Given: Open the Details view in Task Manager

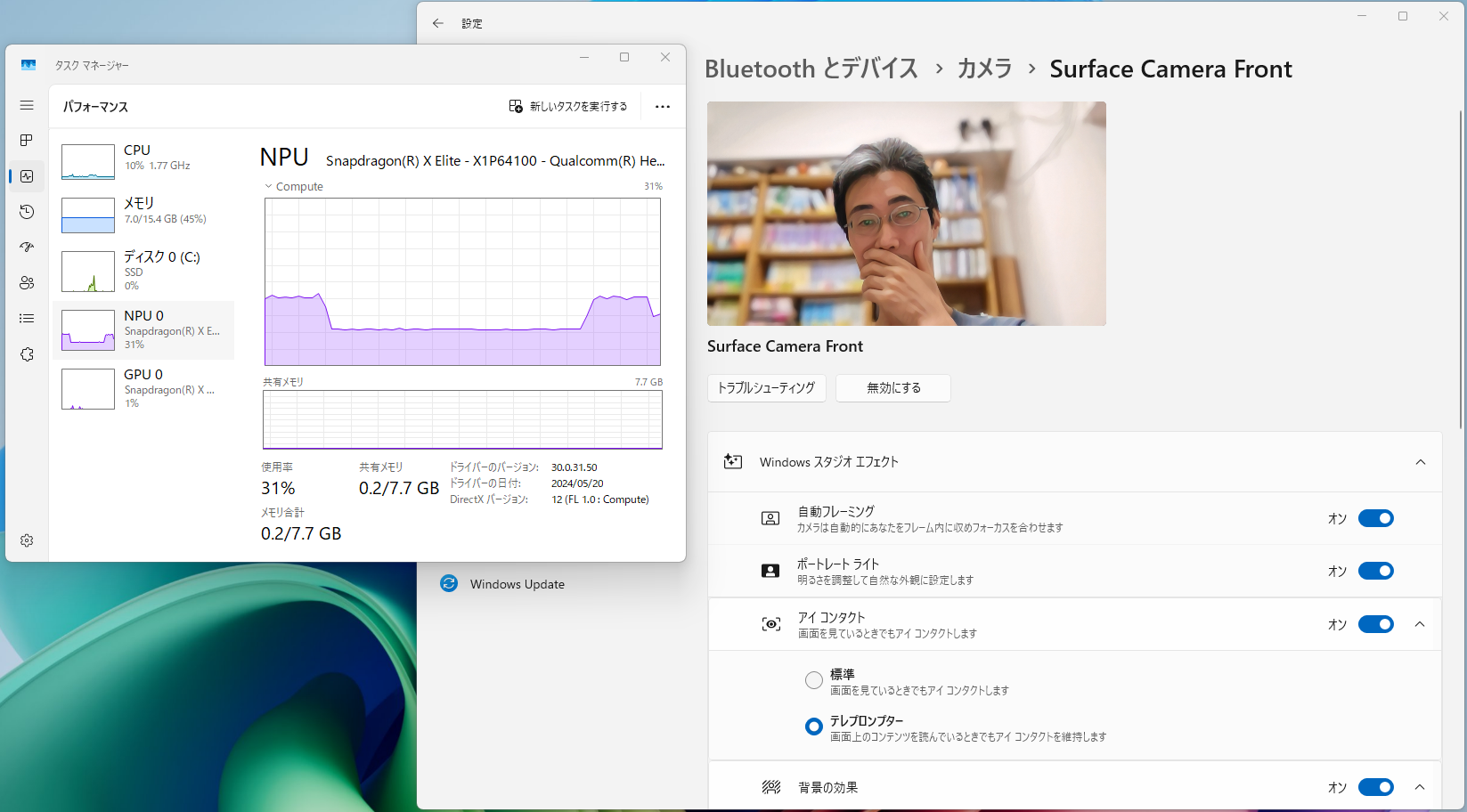Looking at the screenshot, I should (26, 318).
